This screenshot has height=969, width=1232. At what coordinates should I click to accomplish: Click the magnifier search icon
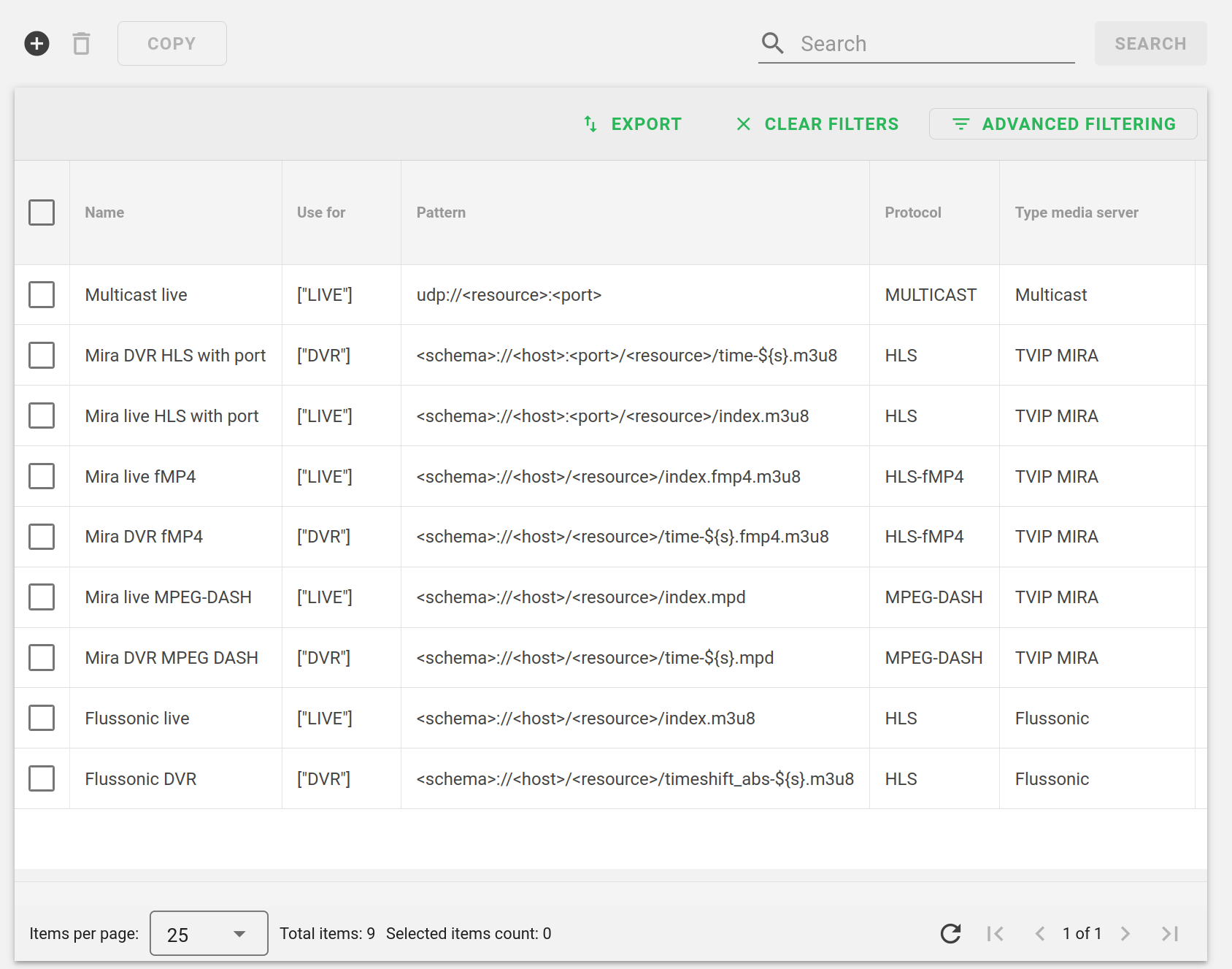[x=772, y=44]
